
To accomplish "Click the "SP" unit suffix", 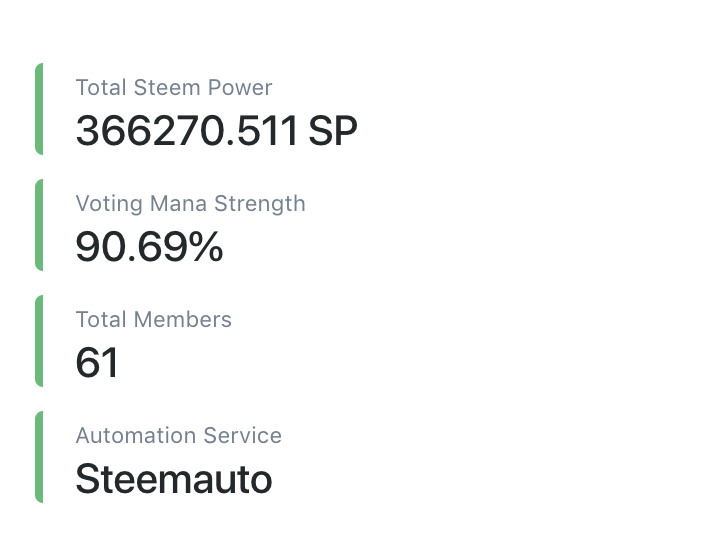I will point(332,131).
